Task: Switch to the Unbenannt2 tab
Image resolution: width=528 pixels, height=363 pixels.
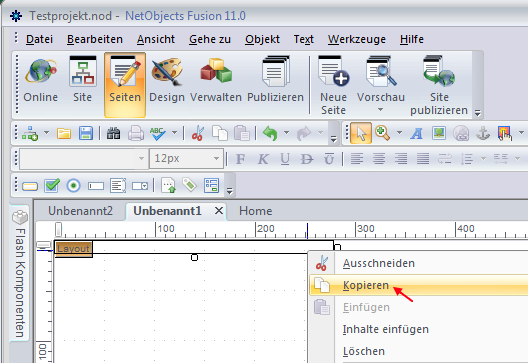Action: click(x=80, y=211)
